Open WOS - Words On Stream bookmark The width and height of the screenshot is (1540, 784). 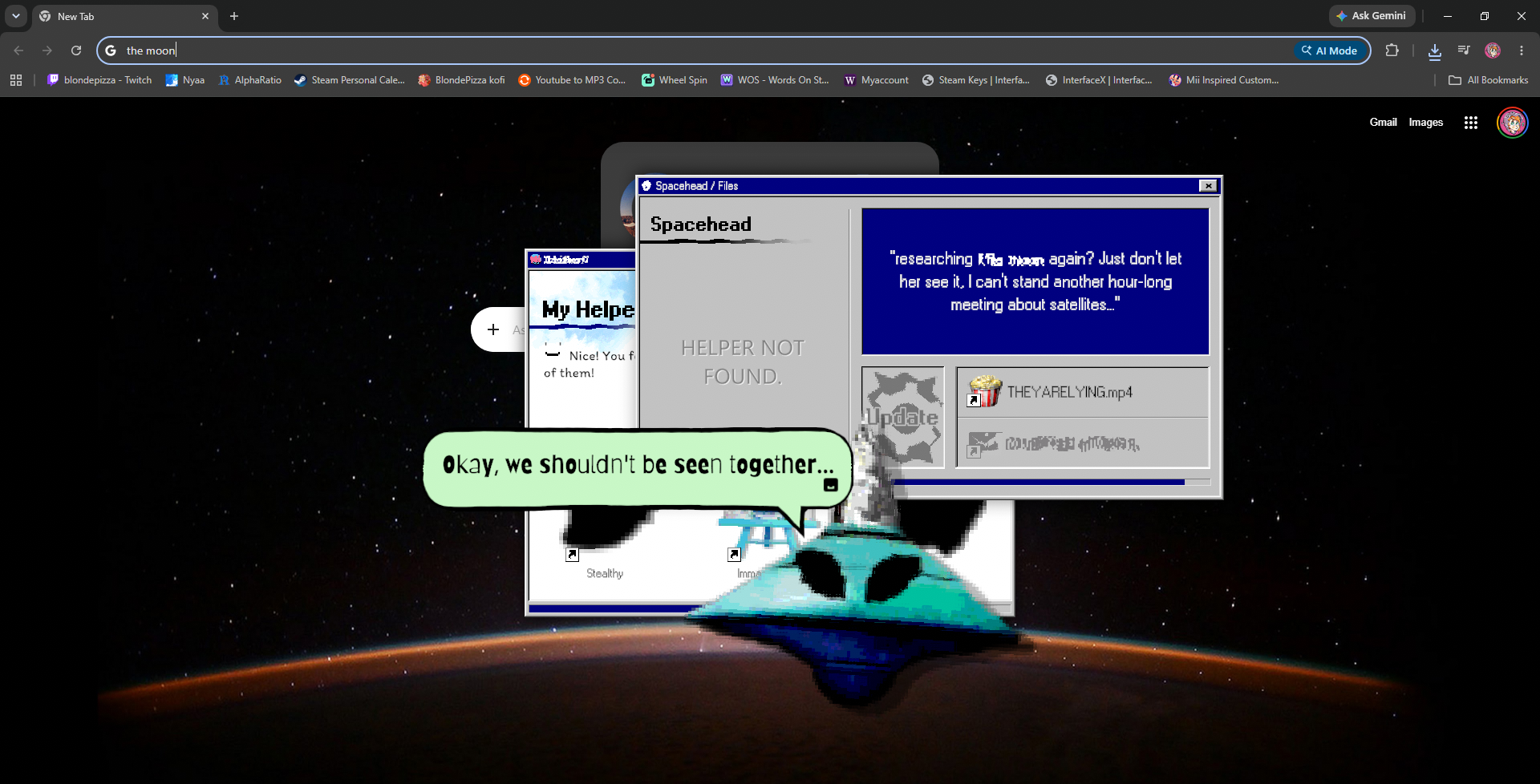[775, 80]
